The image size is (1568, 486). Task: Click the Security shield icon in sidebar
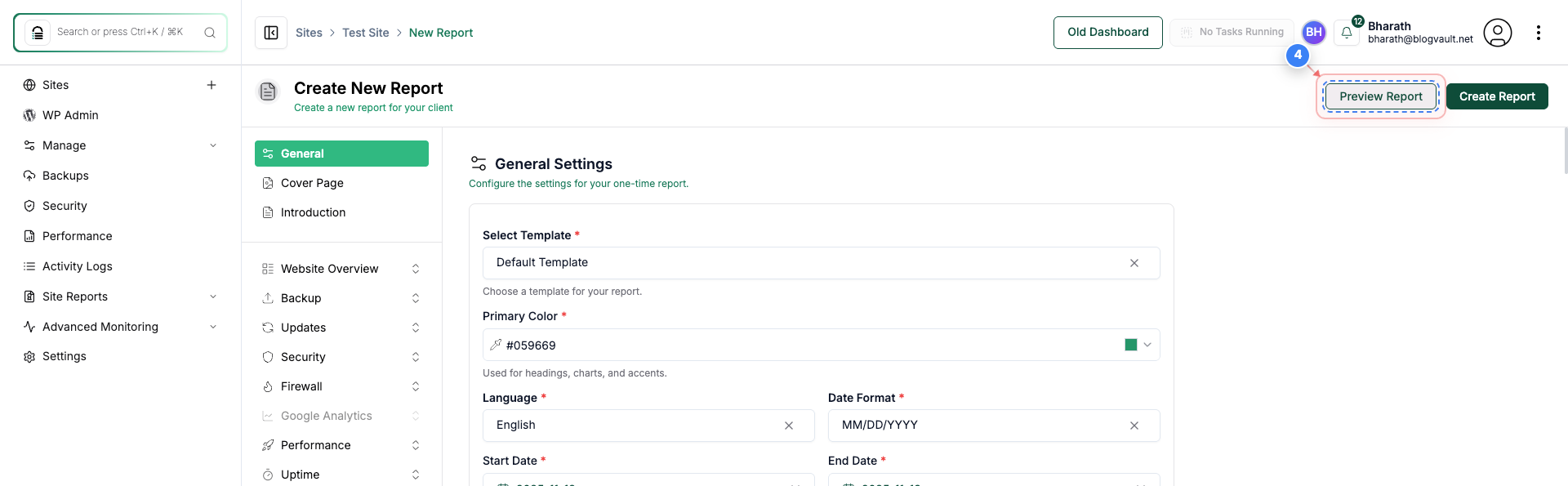point(29,206)
